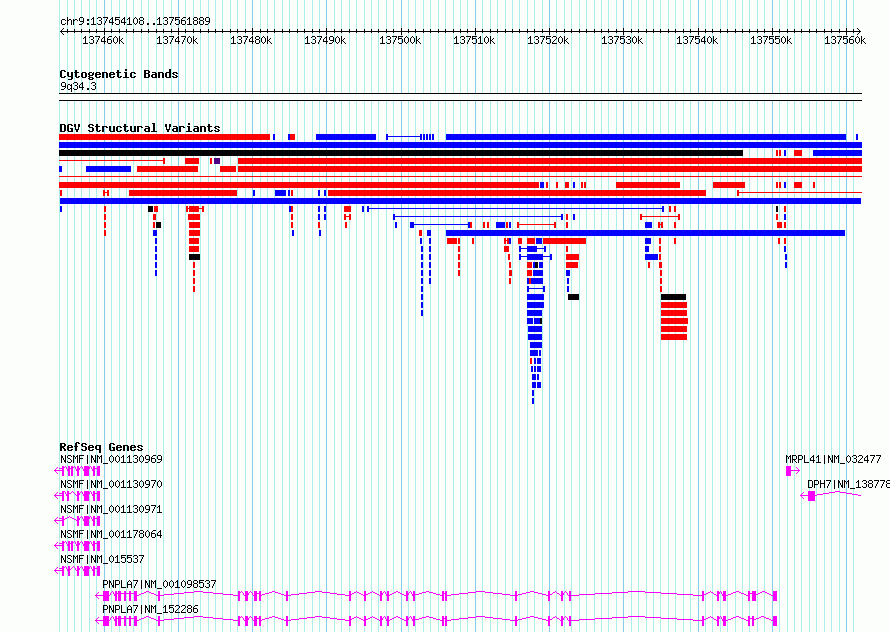The image size is (890, 632).
Task: Open NSMF|NM_001130969 gene label
Action: click(111, 459)
